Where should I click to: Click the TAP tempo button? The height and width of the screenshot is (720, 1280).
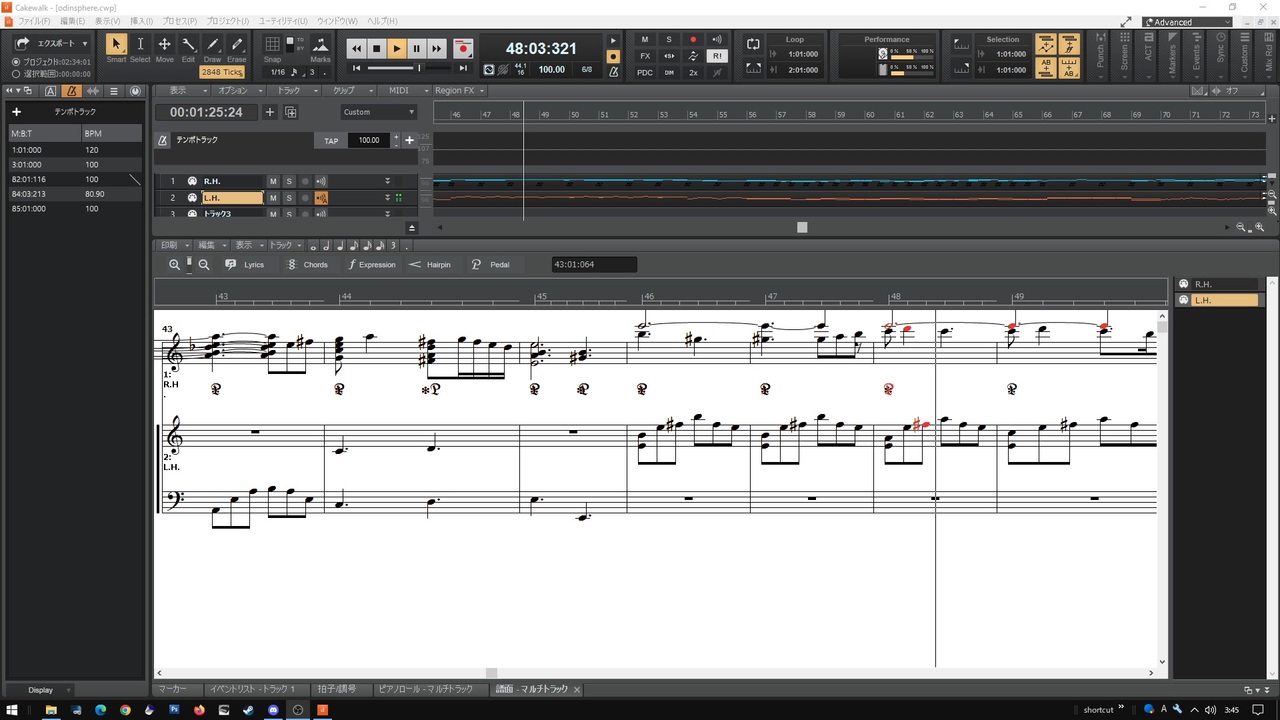click(331, 141)
